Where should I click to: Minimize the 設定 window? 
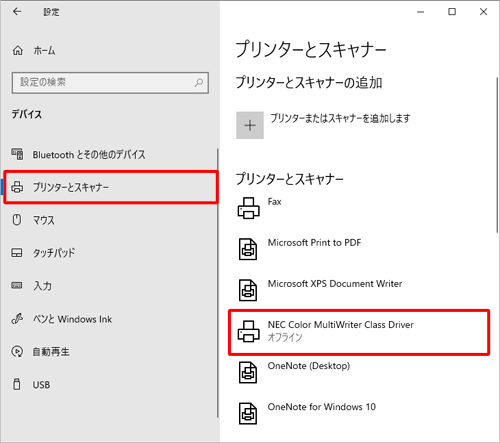click(x=421, y=12)
